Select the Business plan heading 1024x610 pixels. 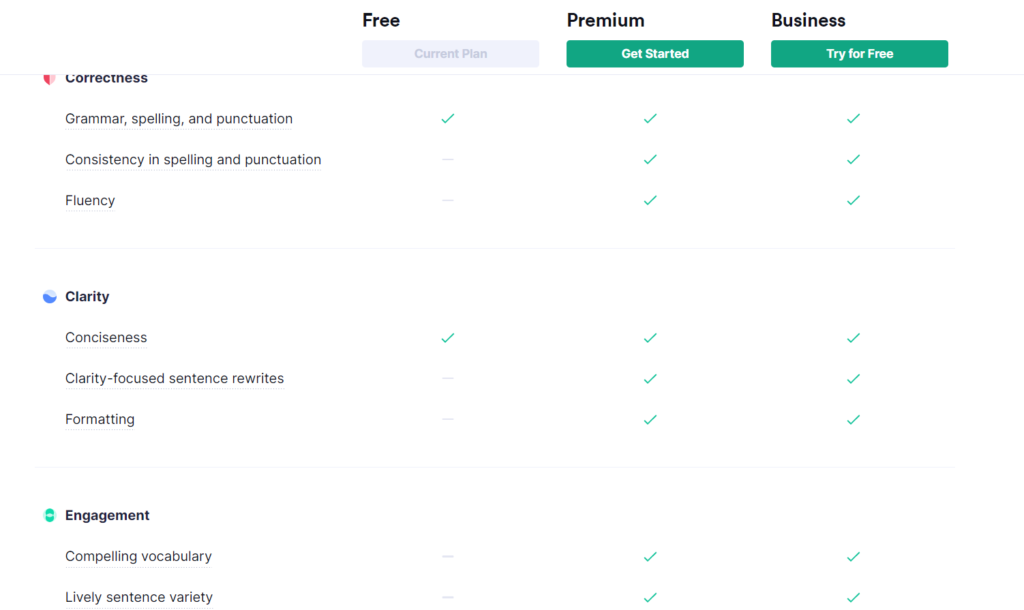point(808,20)
